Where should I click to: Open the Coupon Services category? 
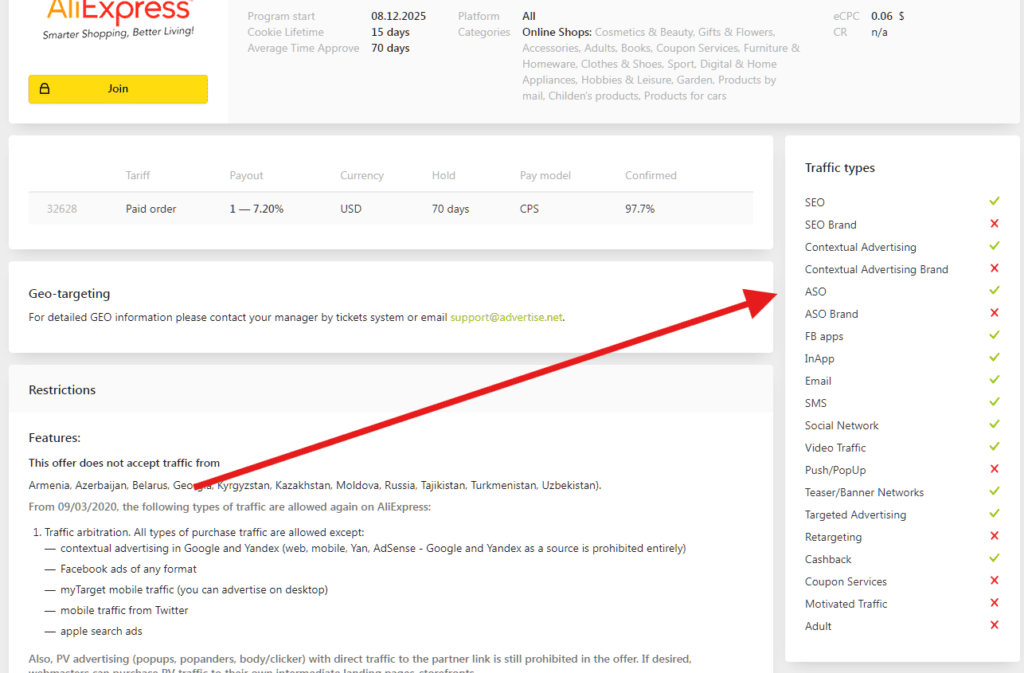(697, 47)
